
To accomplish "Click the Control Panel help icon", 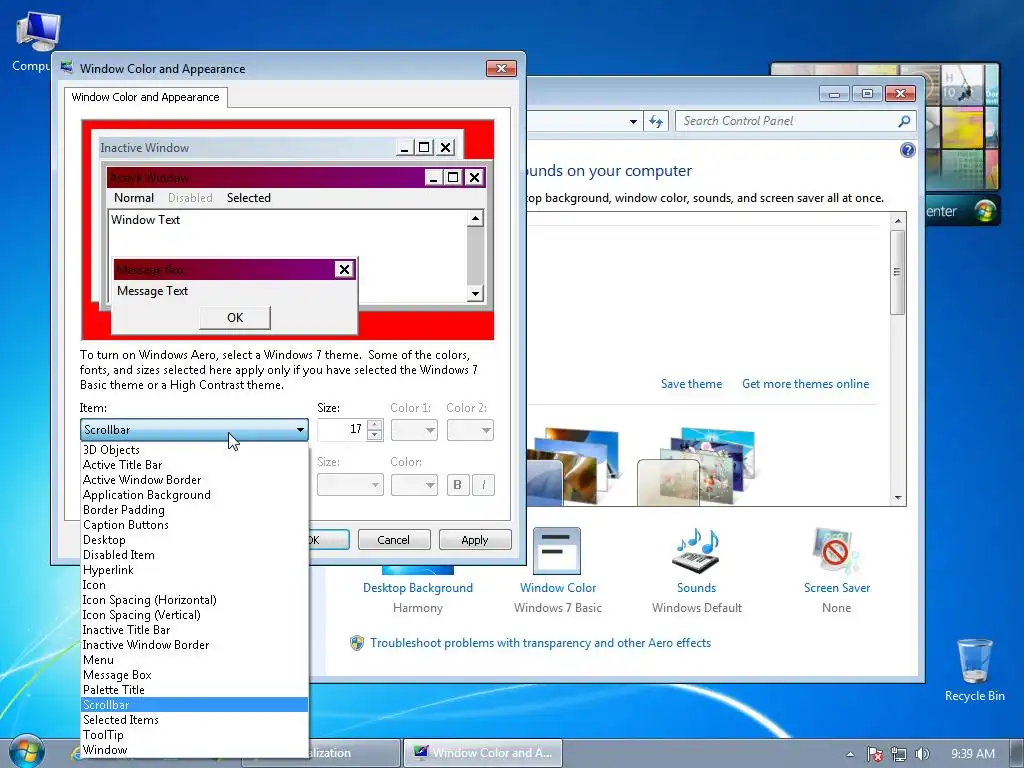I will (908, 150).
